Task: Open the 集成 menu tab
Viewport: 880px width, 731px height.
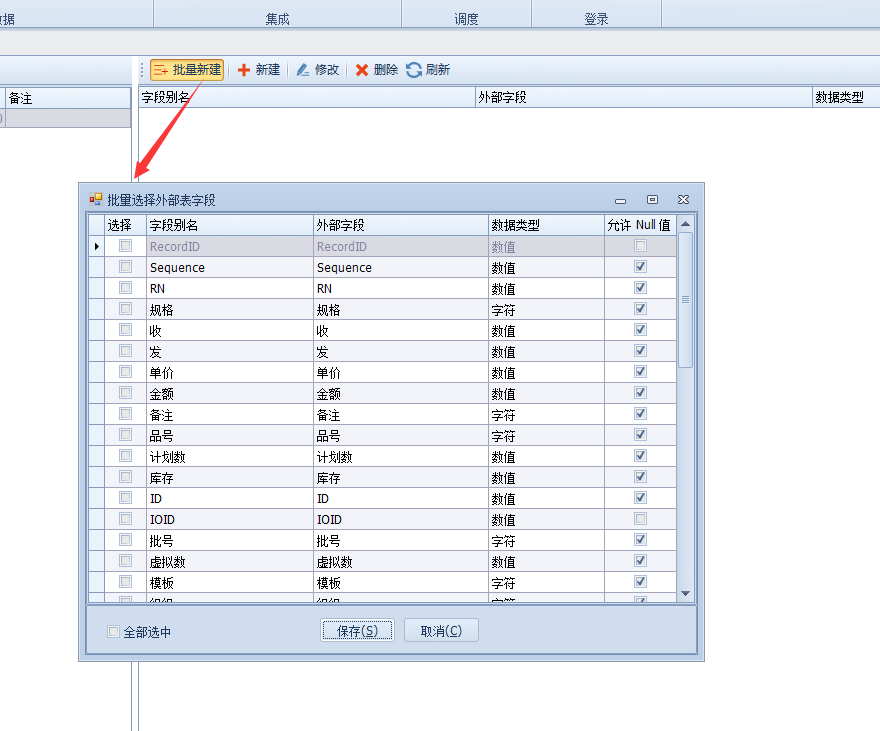Action: [277, 19]
